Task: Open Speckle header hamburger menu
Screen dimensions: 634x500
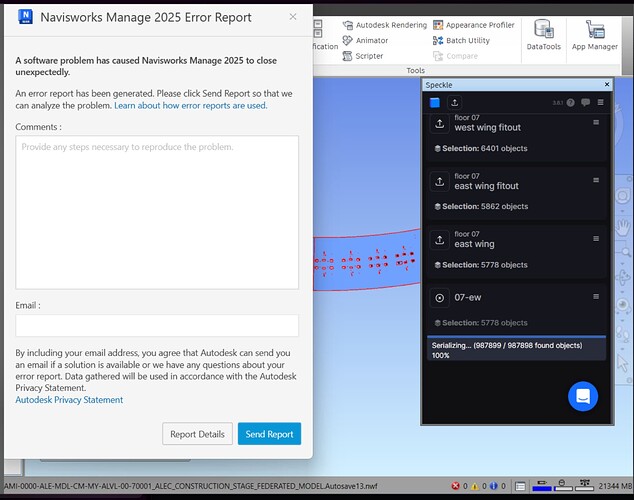Action: click(600, 103)
